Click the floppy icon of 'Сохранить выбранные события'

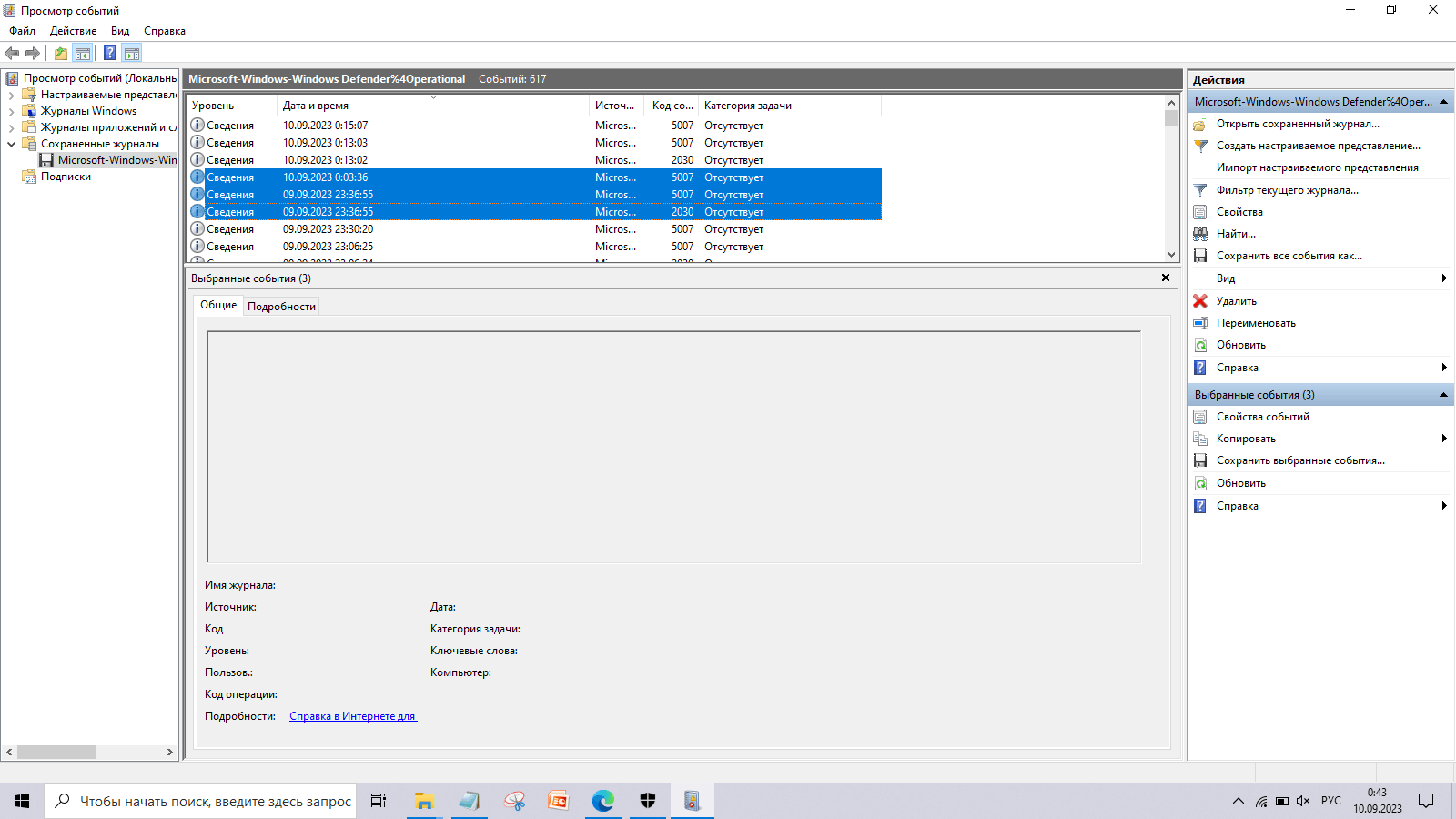(x=1200, y=460)
